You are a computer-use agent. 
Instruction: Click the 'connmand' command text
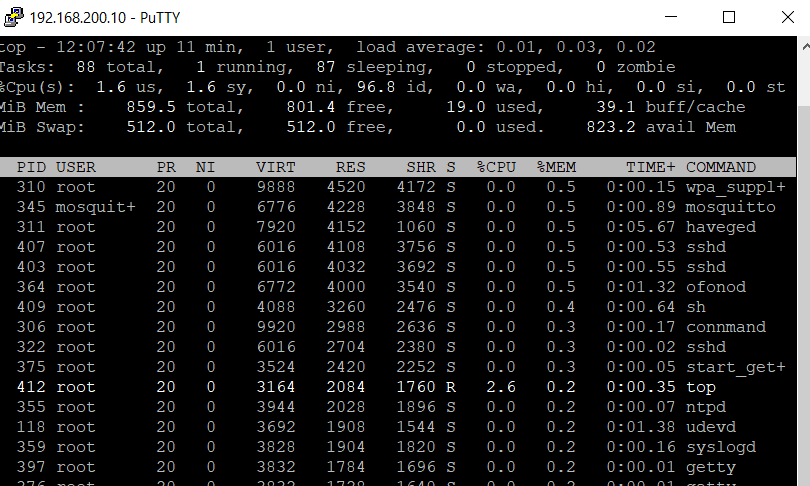point(726,327)
